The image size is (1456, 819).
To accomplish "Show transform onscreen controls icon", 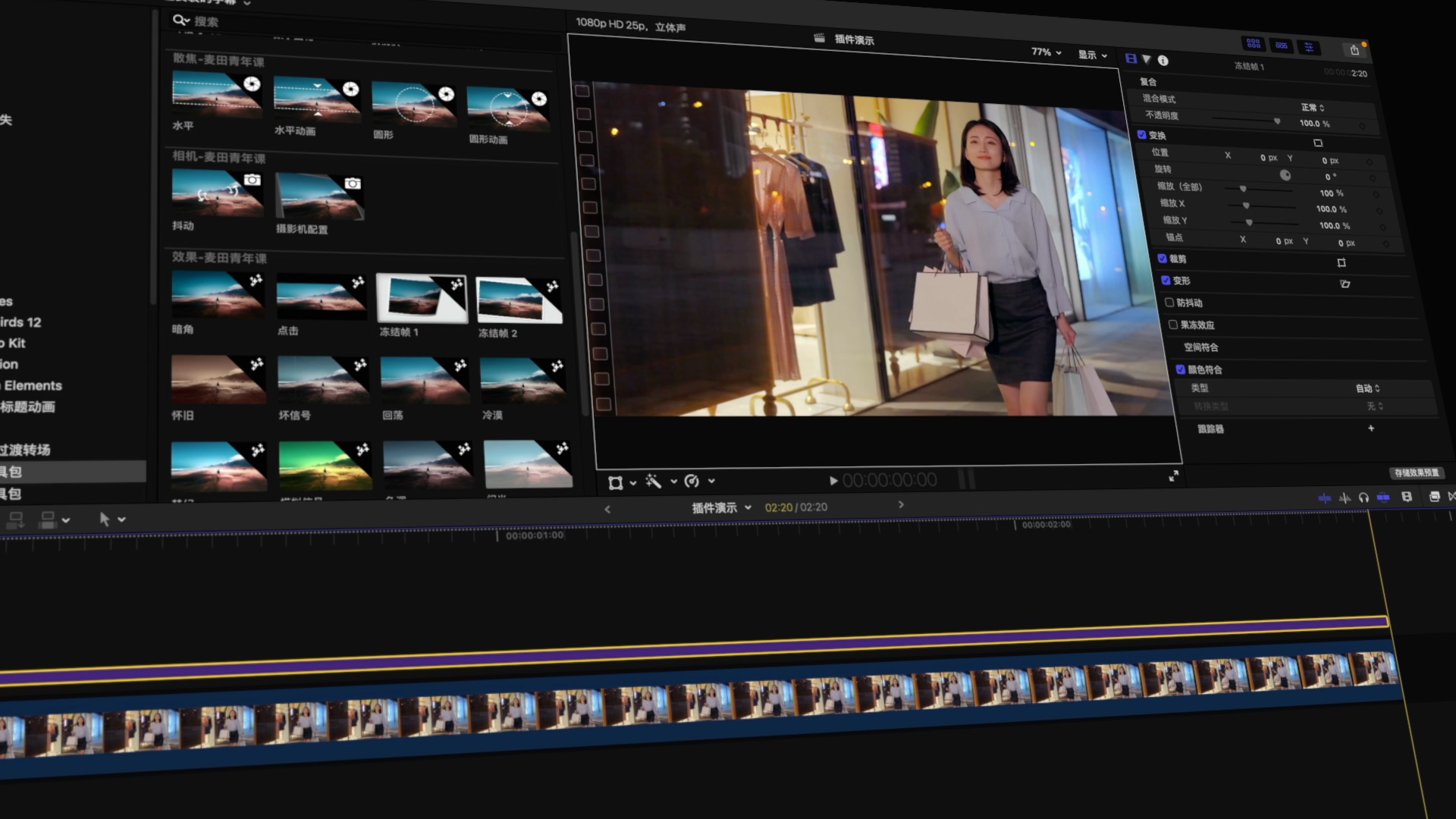I will pyautogui.click(x=1318, y=143).
